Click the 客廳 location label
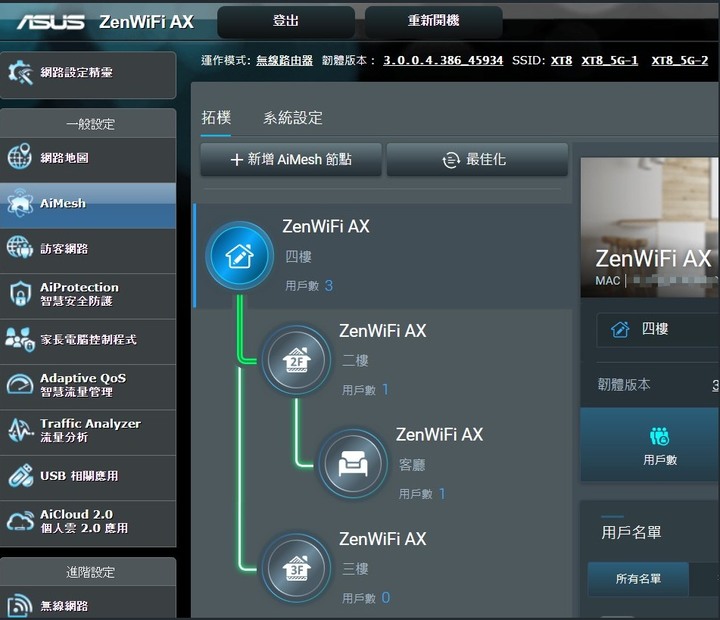 (x=412, y=465)
